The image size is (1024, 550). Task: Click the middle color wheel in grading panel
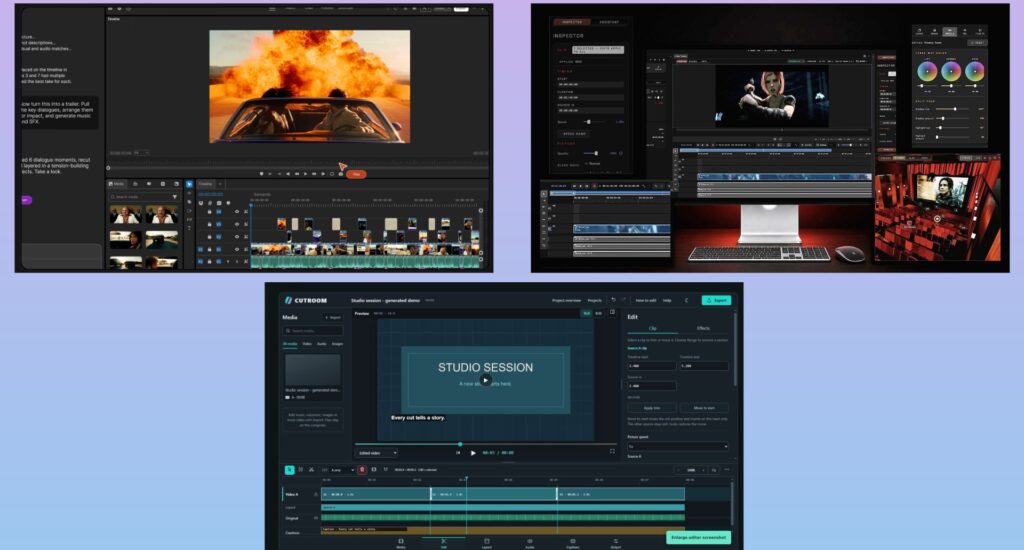pyautogui.click(x=951, y=71)
